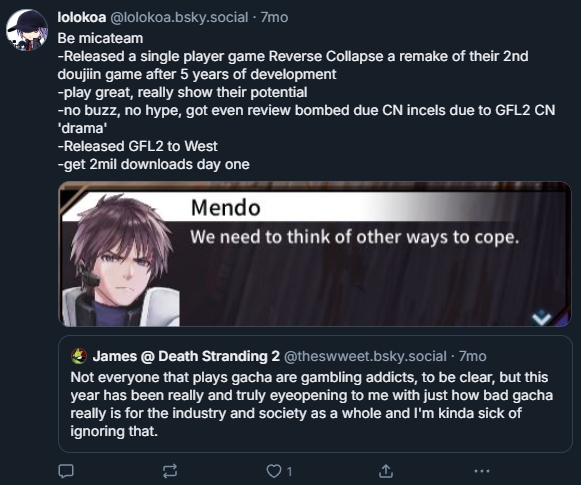
Task: Click the dialogue advance chevron in the image
Action: pyautogui.click(x=541, y=317)
